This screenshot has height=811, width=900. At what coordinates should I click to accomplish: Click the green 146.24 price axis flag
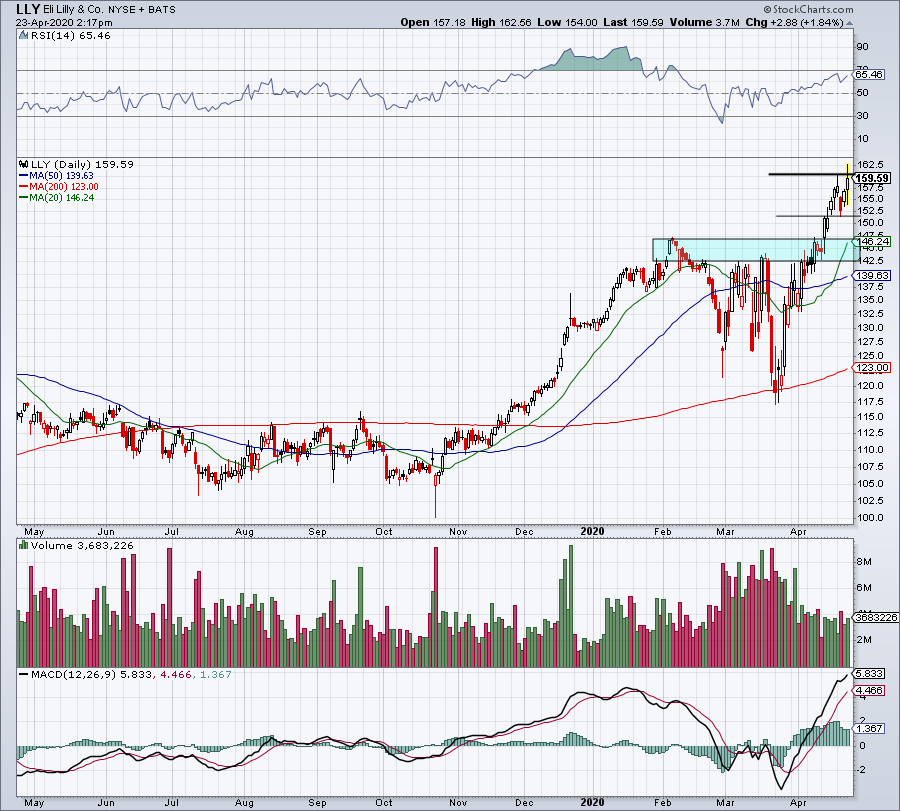(x=872, y=242)
